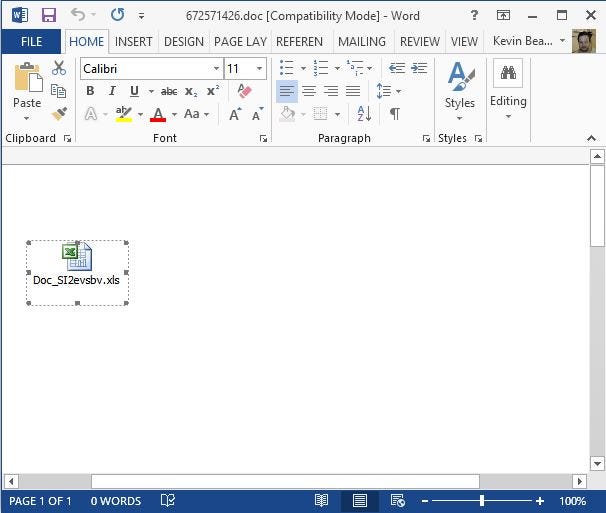Launch the Font dialog box
Image resolution: width=606 pixels, height=513 pixels.
263,138
